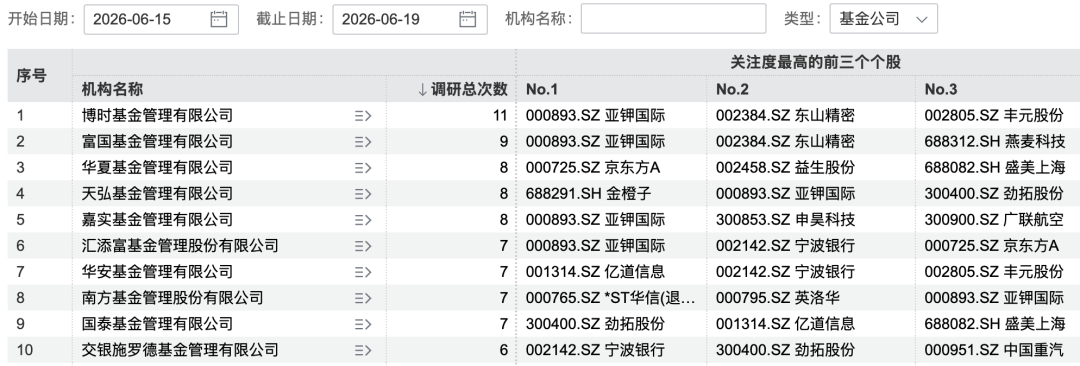Click 002805.SZ 丰元股份 in 博时基金 row
The height and width of the screenshot is (366, 1080).
[994, 116]
